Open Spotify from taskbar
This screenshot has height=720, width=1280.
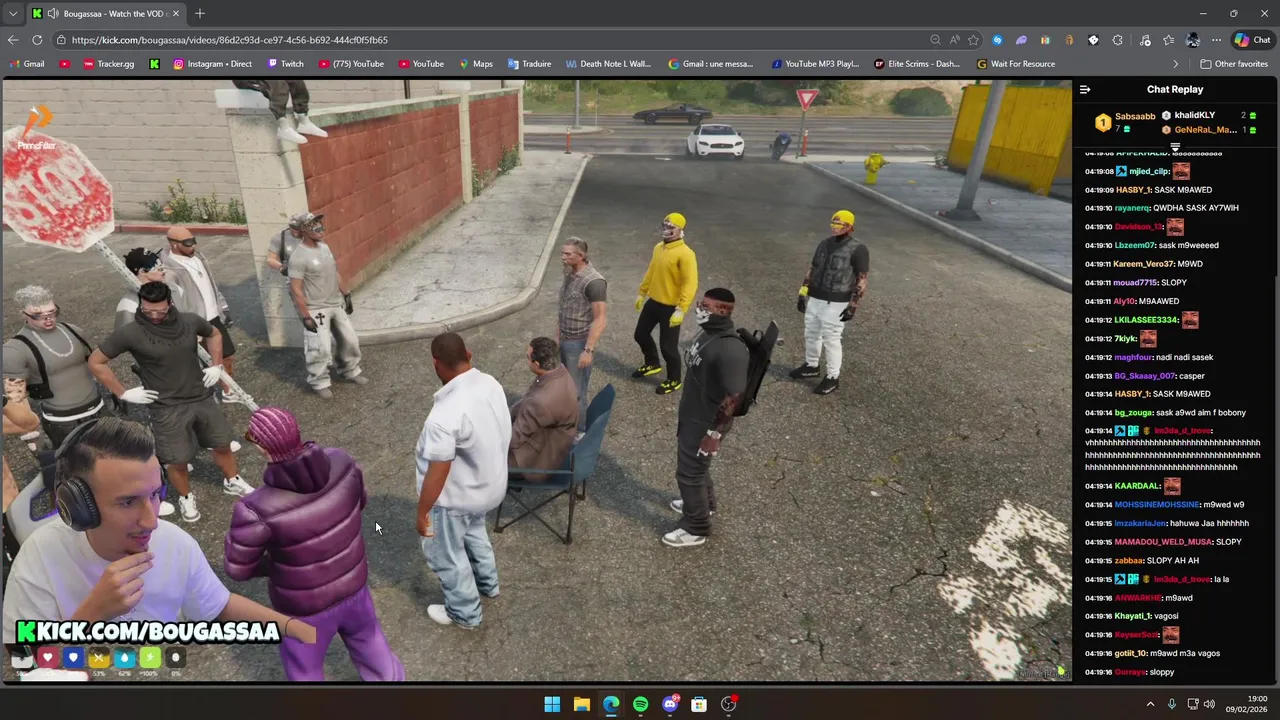[640, 704]
